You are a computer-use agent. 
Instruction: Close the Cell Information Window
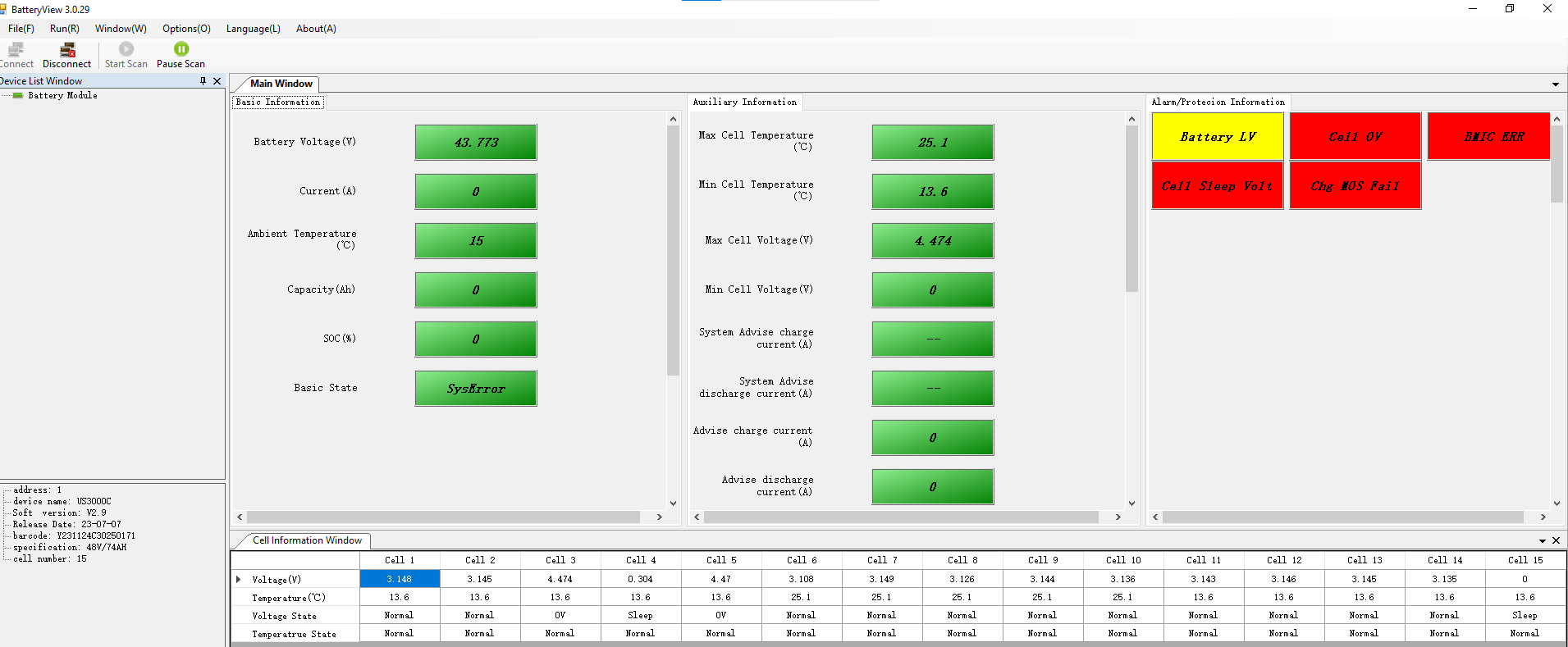point(1556,540)
